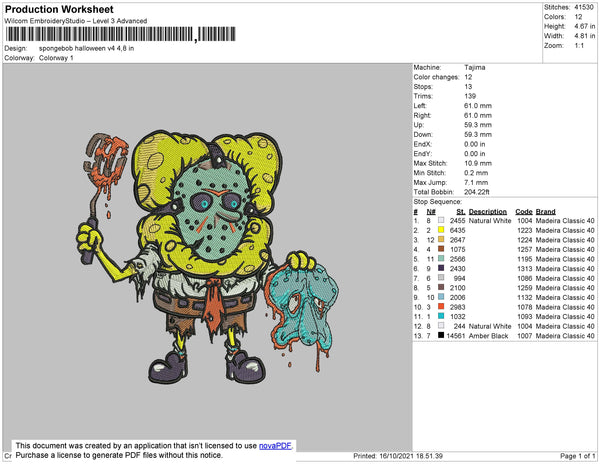Viewport: 600px width, 464px height.
Task: Click 'Natural White' in stop 12
Action: (x=490, y=326)
